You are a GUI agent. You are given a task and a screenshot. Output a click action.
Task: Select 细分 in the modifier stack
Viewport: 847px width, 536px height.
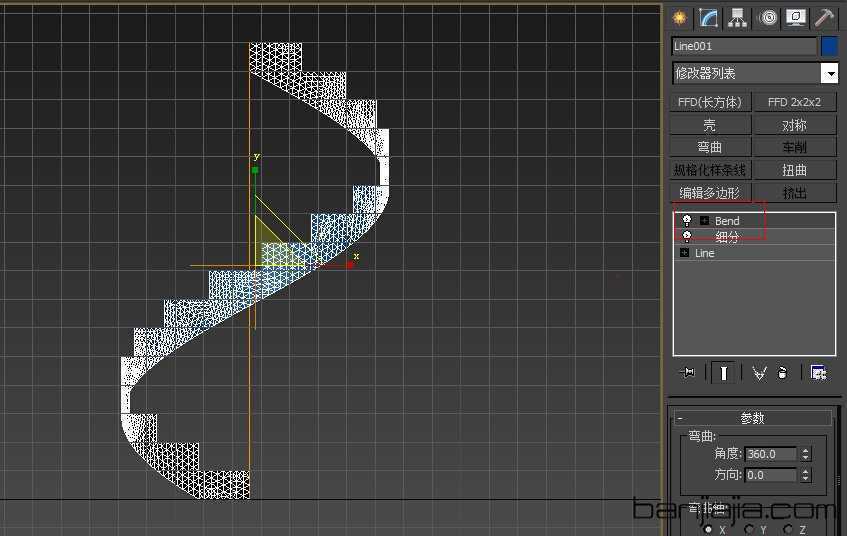pos(727,237)
